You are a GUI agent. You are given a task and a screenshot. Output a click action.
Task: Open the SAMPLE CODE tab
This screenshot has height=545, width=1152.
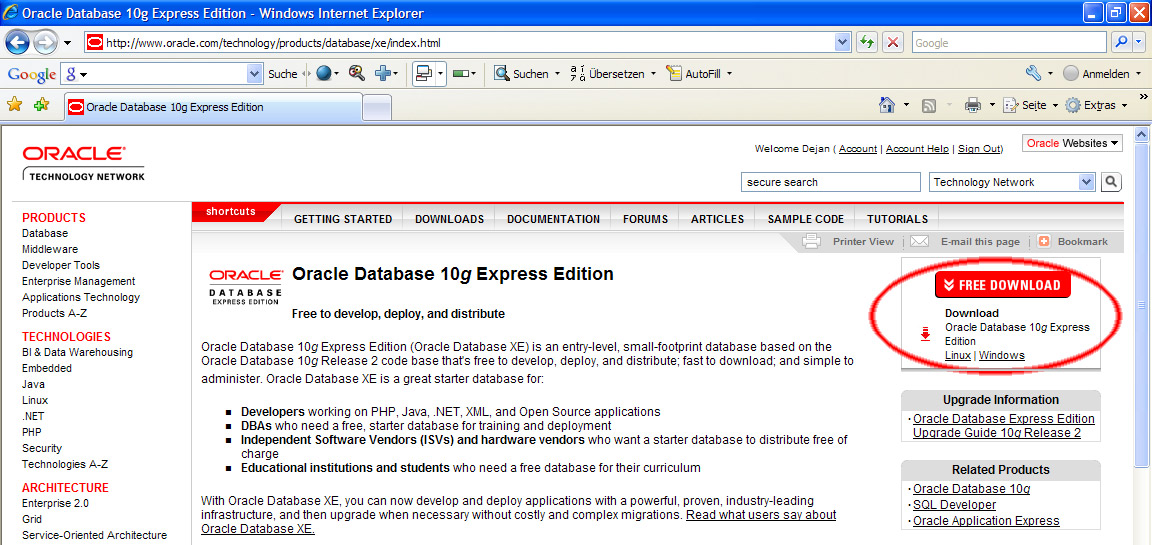tap(805, 219)
